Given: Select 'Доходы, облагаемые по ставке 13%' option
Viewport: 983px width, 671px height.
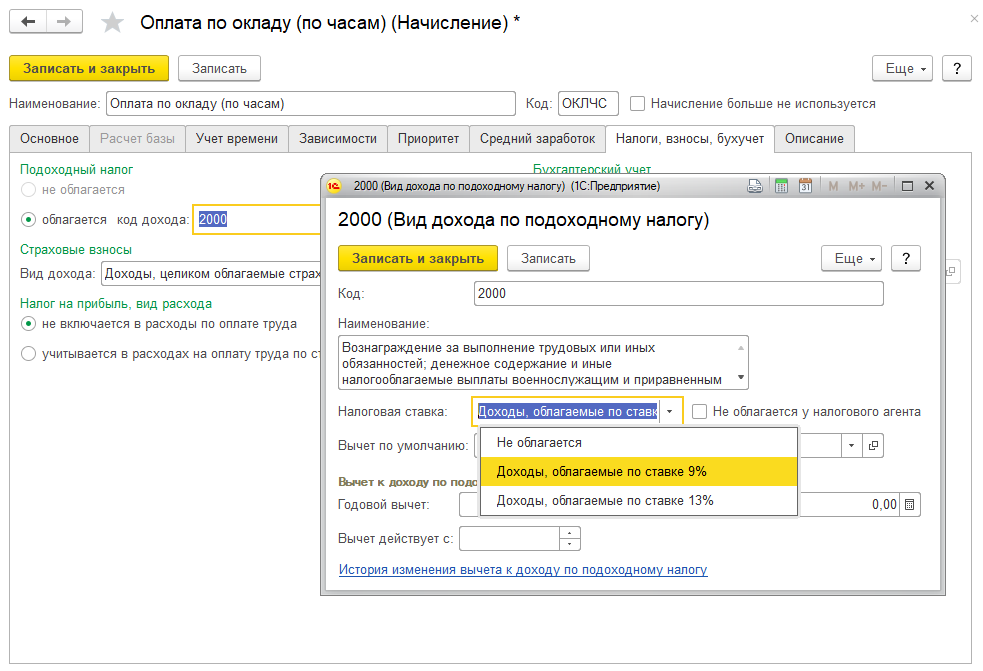Looking at the screenshot, I should click(605, 501).
